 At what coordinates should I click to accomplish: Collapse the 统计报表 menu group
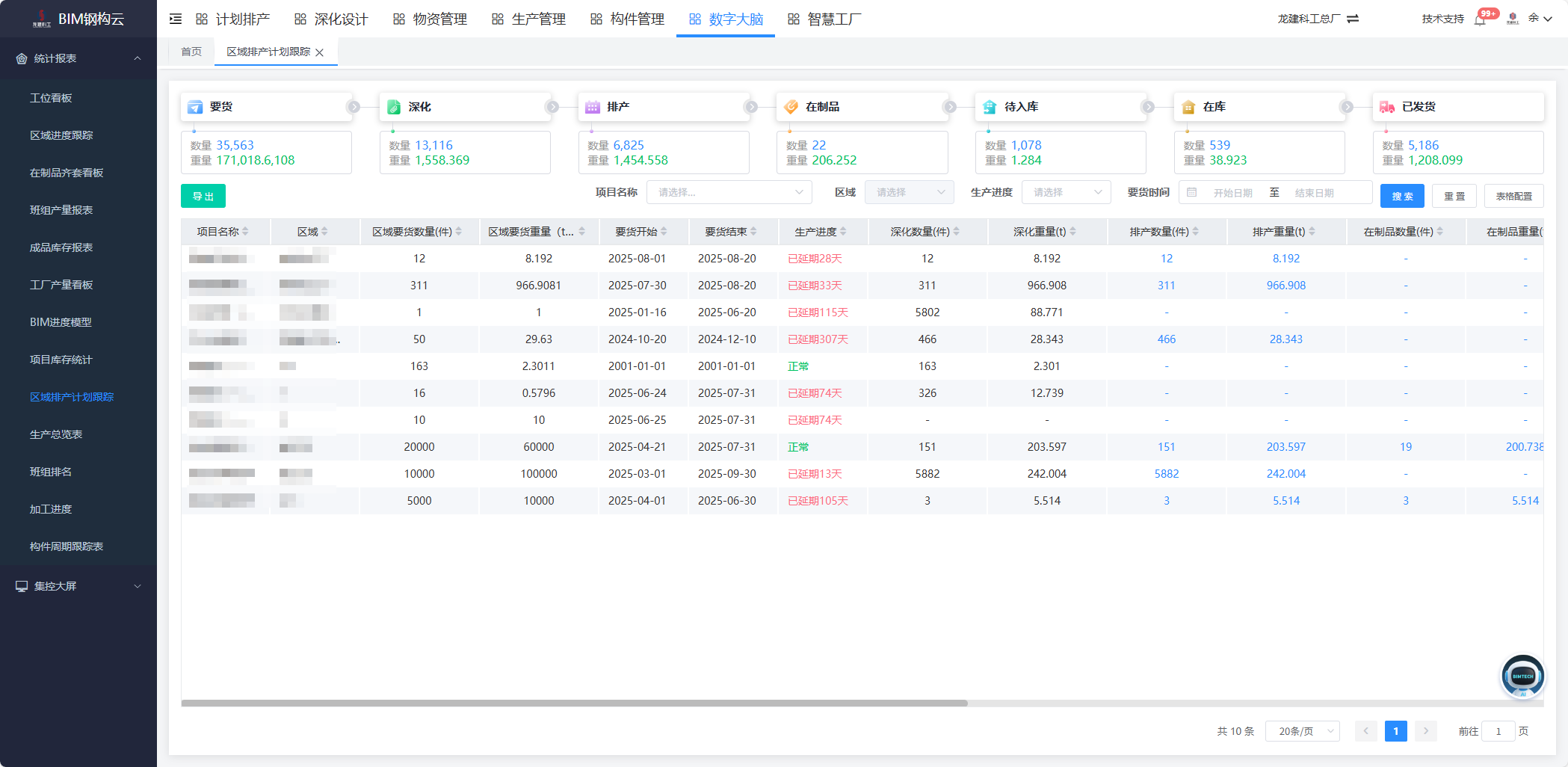138,58
